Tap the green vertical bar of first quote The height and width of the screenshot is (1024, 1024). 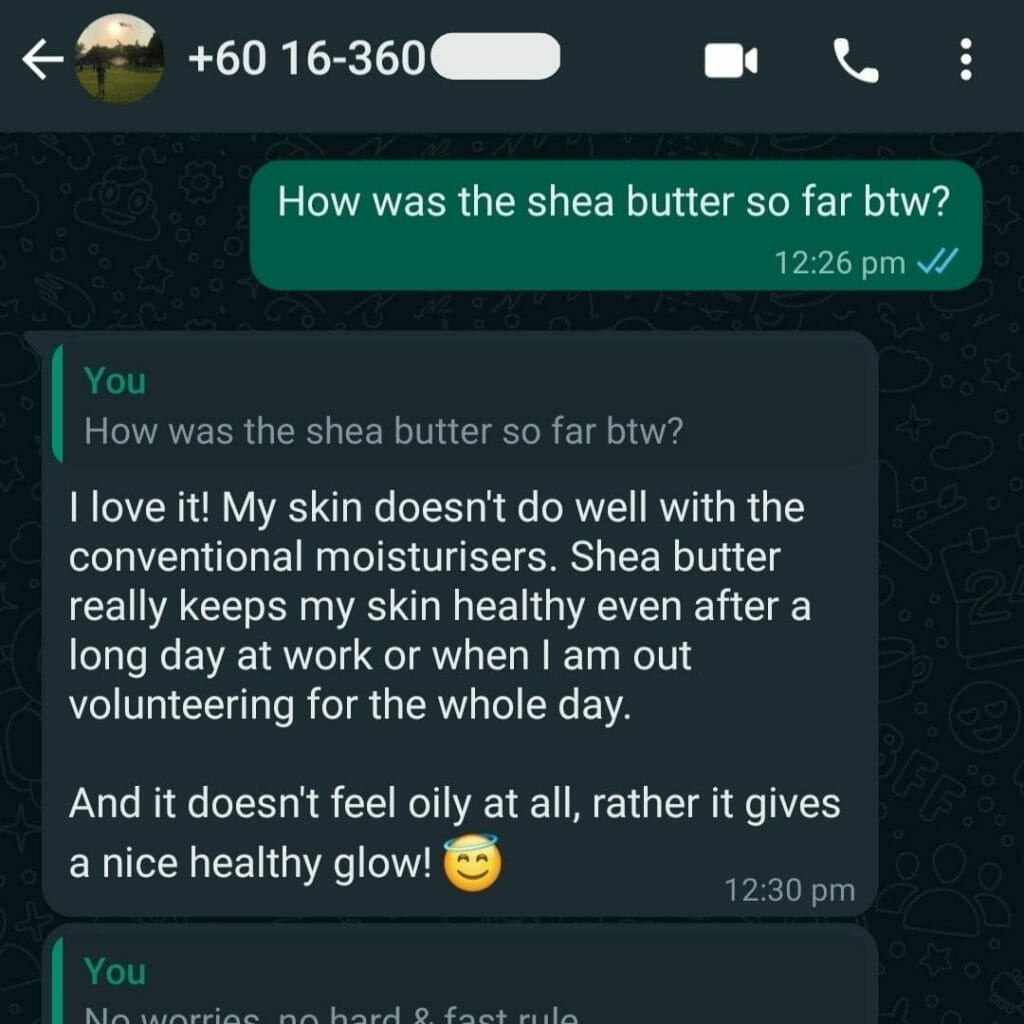click(x=57, y=404)
